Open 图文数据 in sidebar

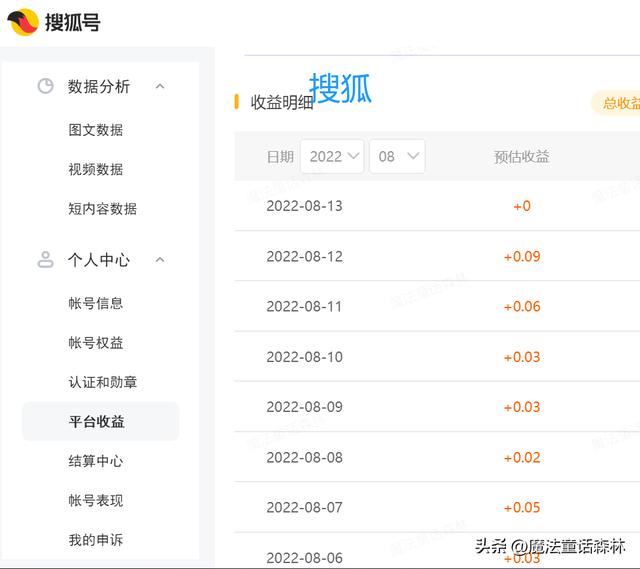pyautogui.click(x=96, y=130)
